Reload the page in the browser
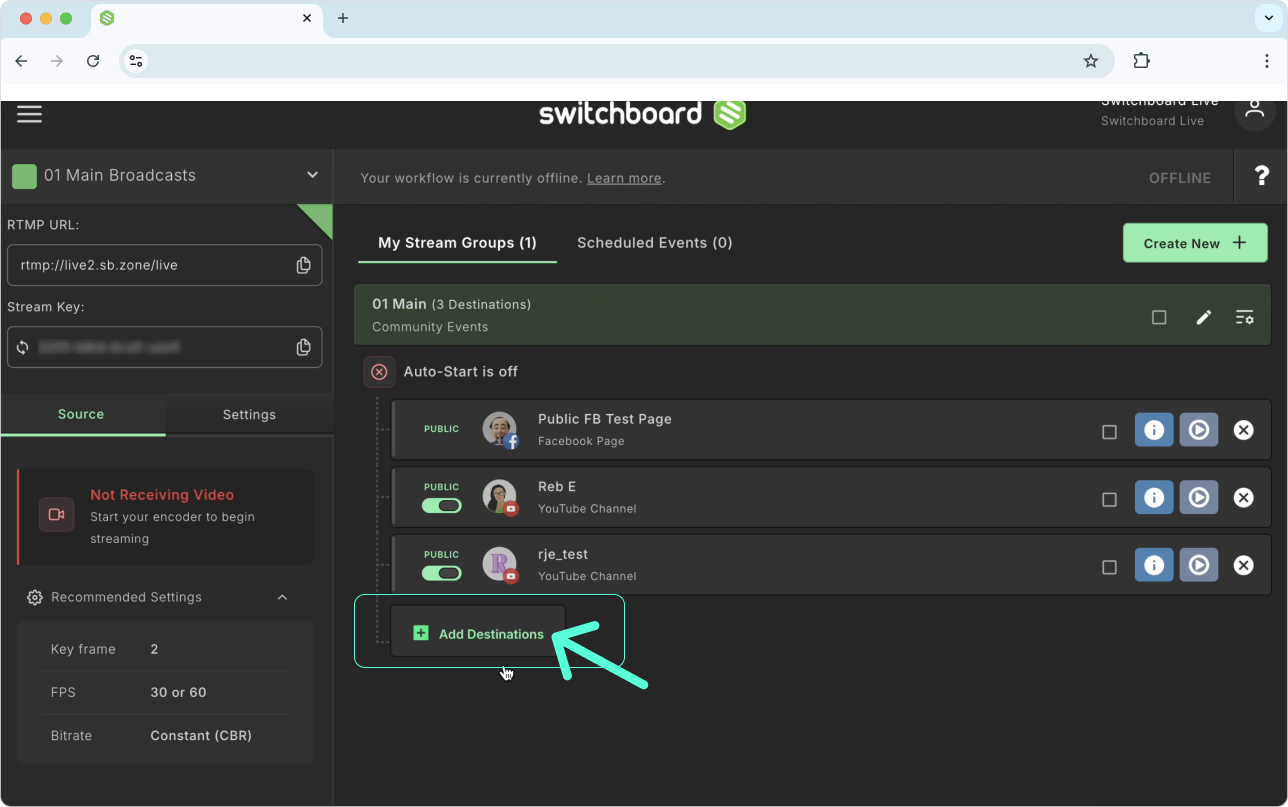This screenshot has height=807, width=1288. click(x=93, y=61)
